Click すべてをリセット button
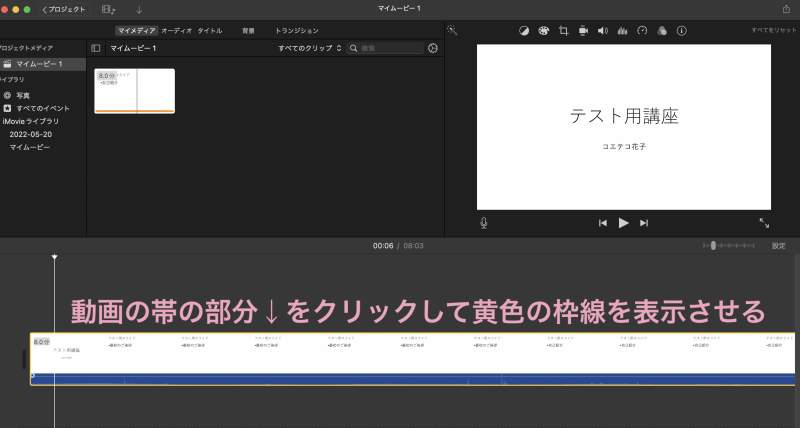This screenshot has height=428, width=800. point(773,31)
